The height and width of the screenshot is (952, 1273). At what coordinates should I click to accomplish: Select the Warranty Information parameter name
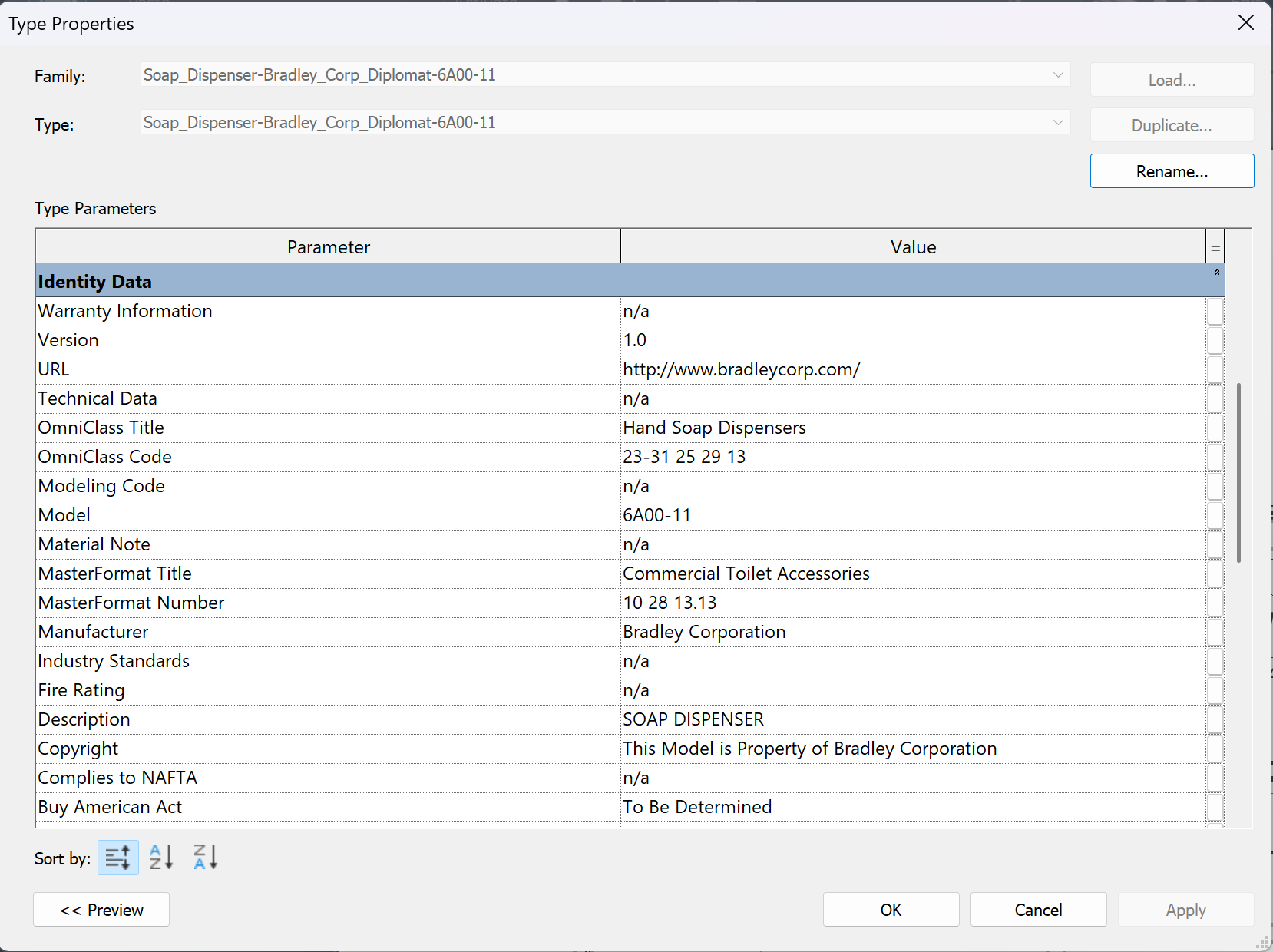(x=328, y=311)
